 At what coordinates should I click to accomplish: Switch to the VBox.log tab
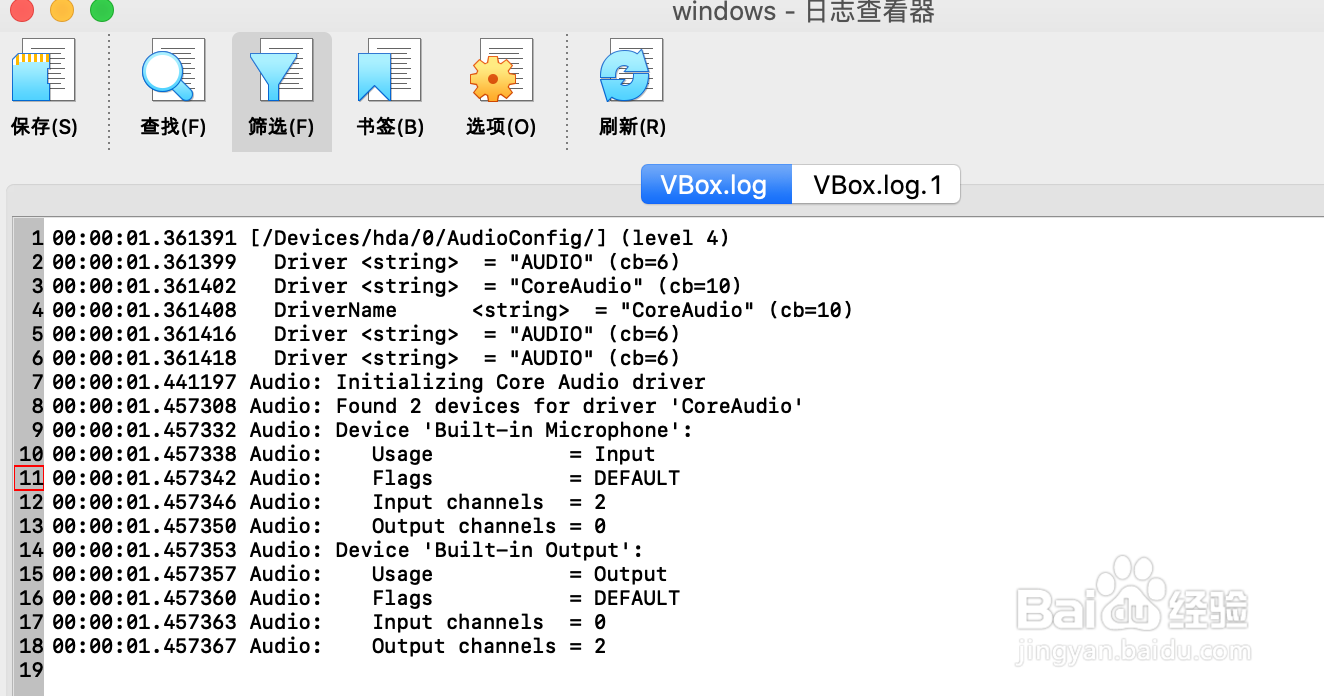pos(715,185)
